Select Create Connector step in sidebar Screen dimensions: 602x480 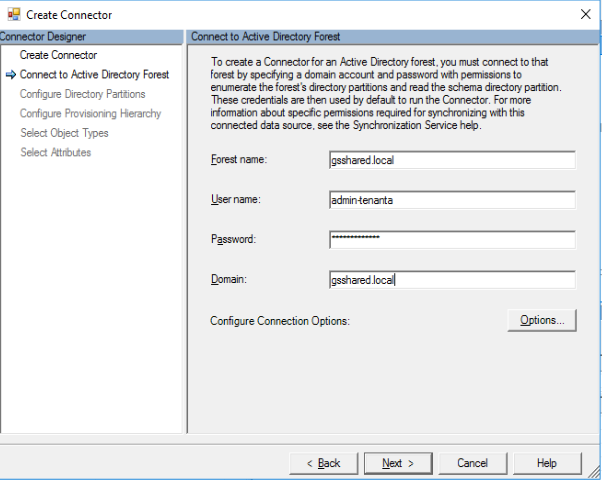pos(58,55)
